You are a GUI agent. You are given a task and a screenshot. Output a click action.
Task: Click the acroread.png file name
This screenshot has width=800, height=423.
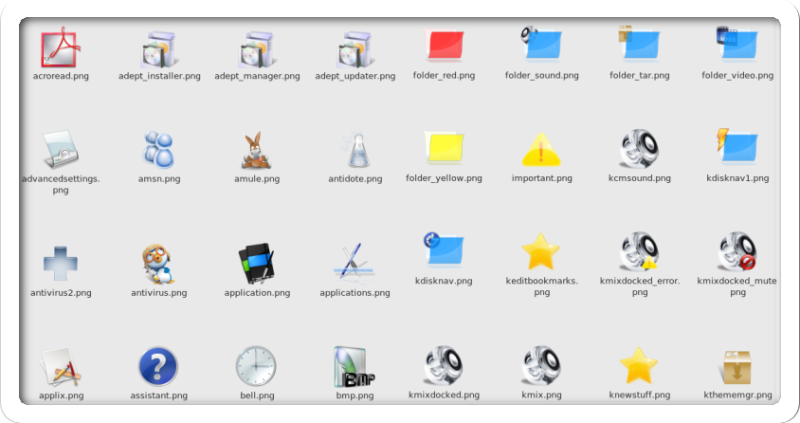coord(61,76)
